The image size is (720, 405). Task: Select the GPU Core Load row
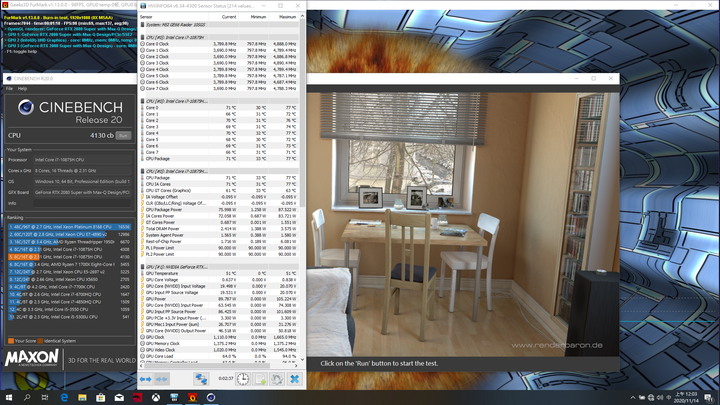pyautogui.click(x=219, y=356)
